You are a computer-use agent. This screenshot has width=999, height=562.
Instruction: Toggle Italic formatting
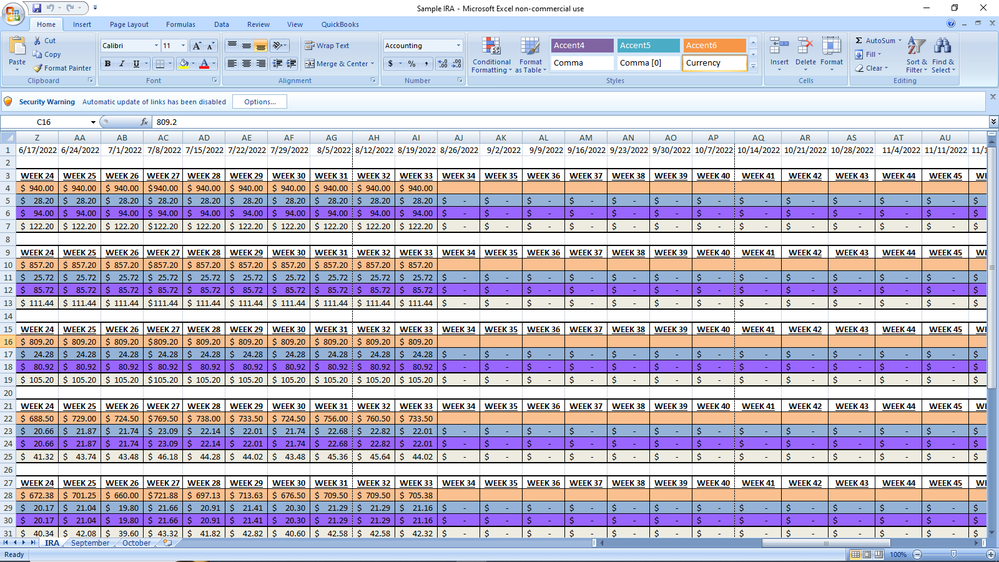122,64
